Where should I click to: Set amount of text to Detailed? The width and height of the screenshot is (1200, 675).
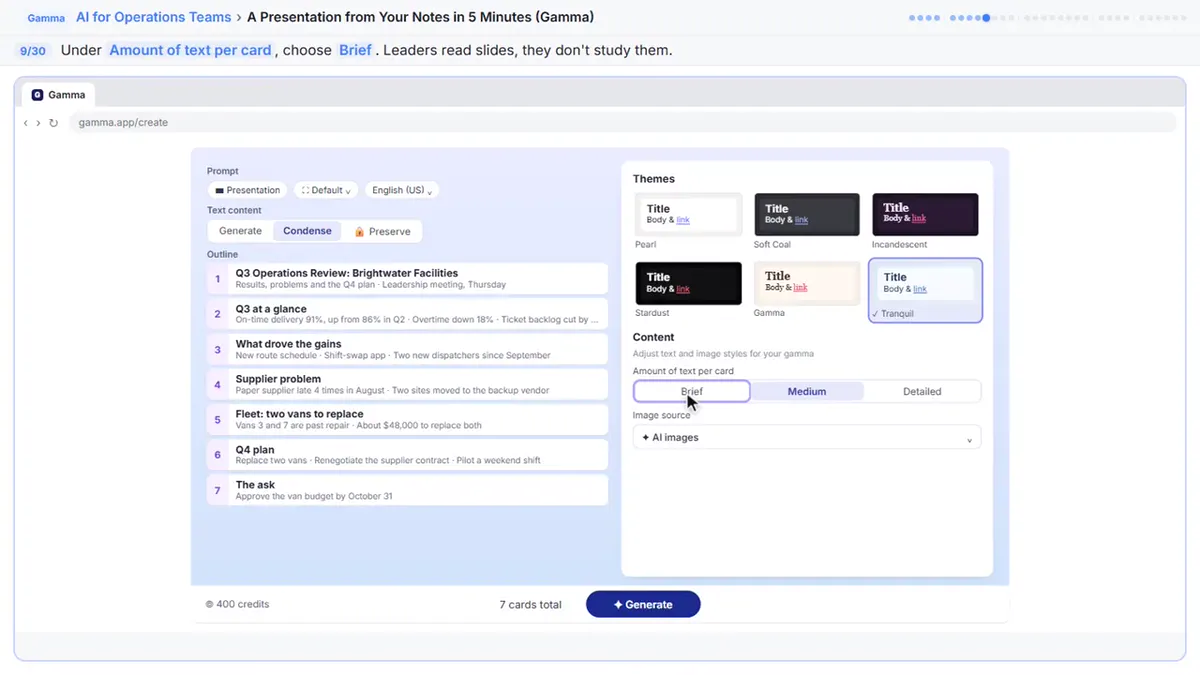pos(922,391)
